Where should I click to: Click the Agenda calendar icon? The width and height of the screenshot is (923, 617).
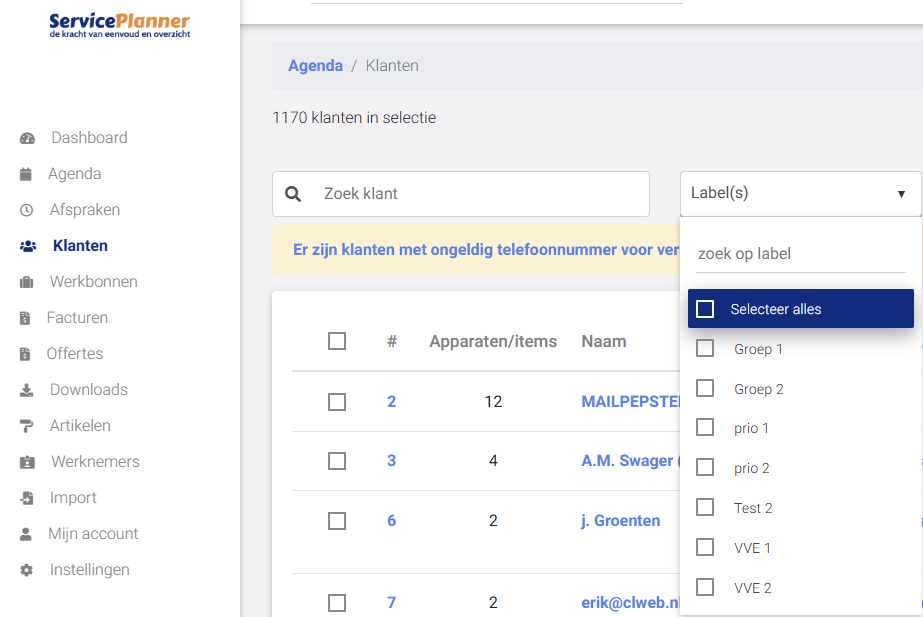26,174
